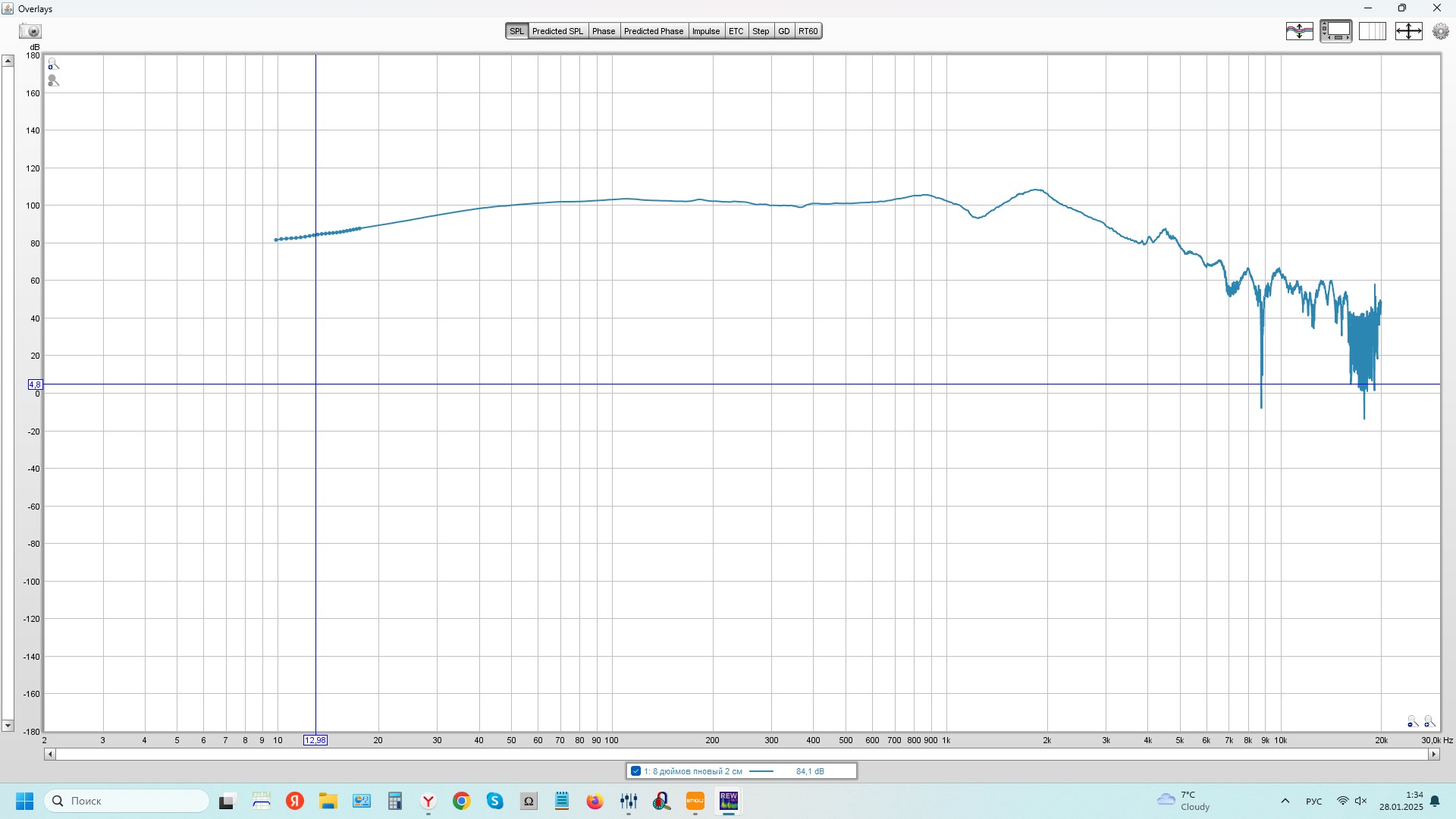Toggle the freeze axes crosshair icon
The width and height of the screenshot is (1456, 819).
(x=1408, y=31)
